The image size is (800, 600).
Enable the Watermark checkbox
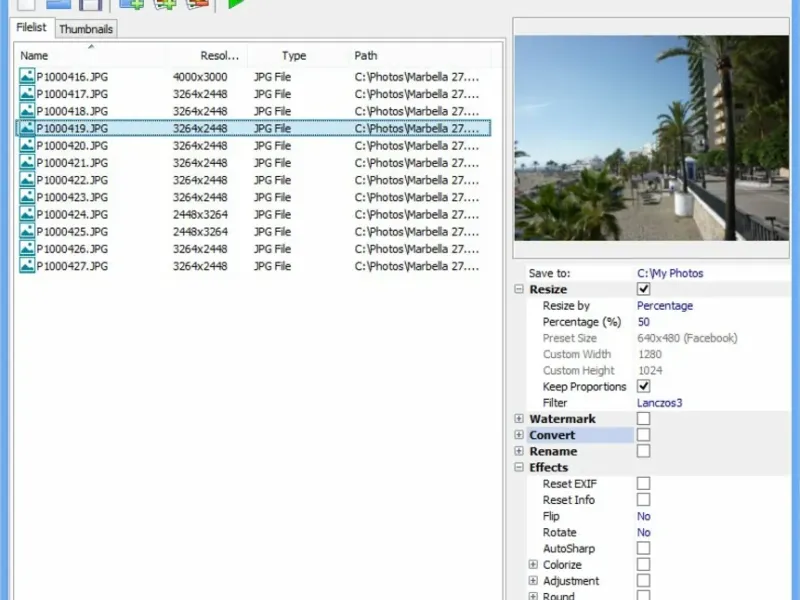(x=643, y=419)
